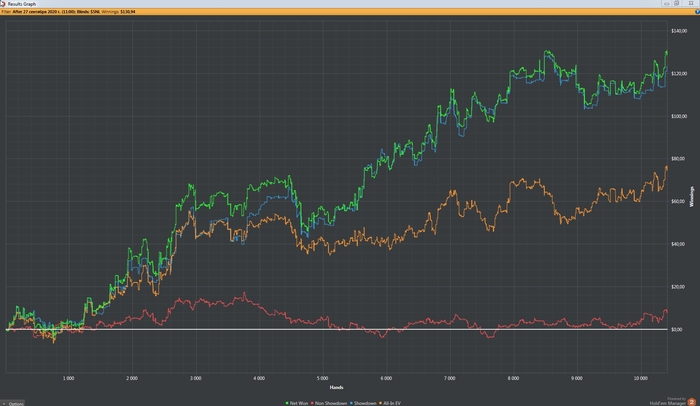
Task: Click the Hold'em Manager 2 logo
Action: 692,402
